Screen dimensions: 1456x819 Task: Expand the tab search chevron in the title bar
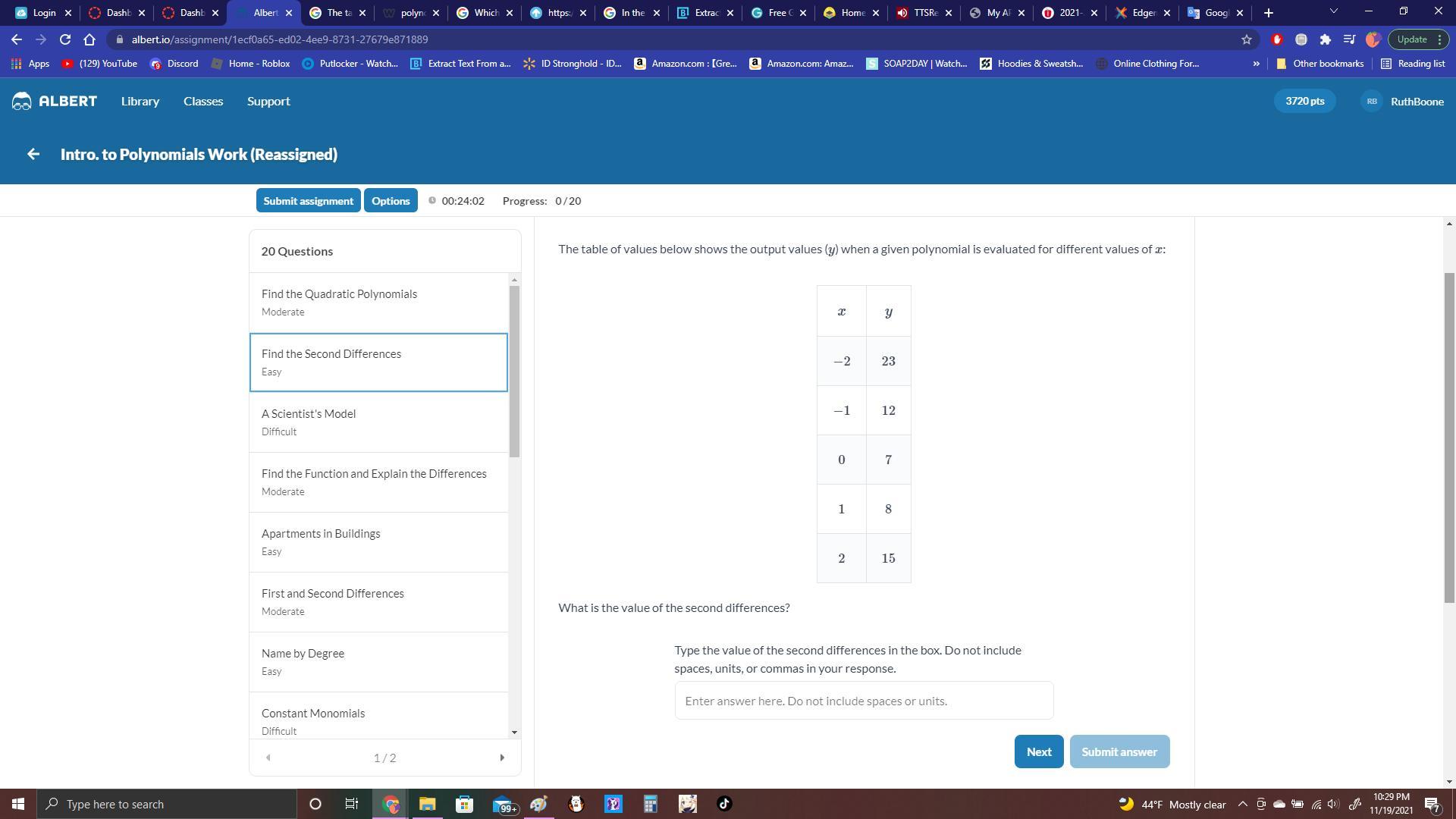[x=1333, y=12]
